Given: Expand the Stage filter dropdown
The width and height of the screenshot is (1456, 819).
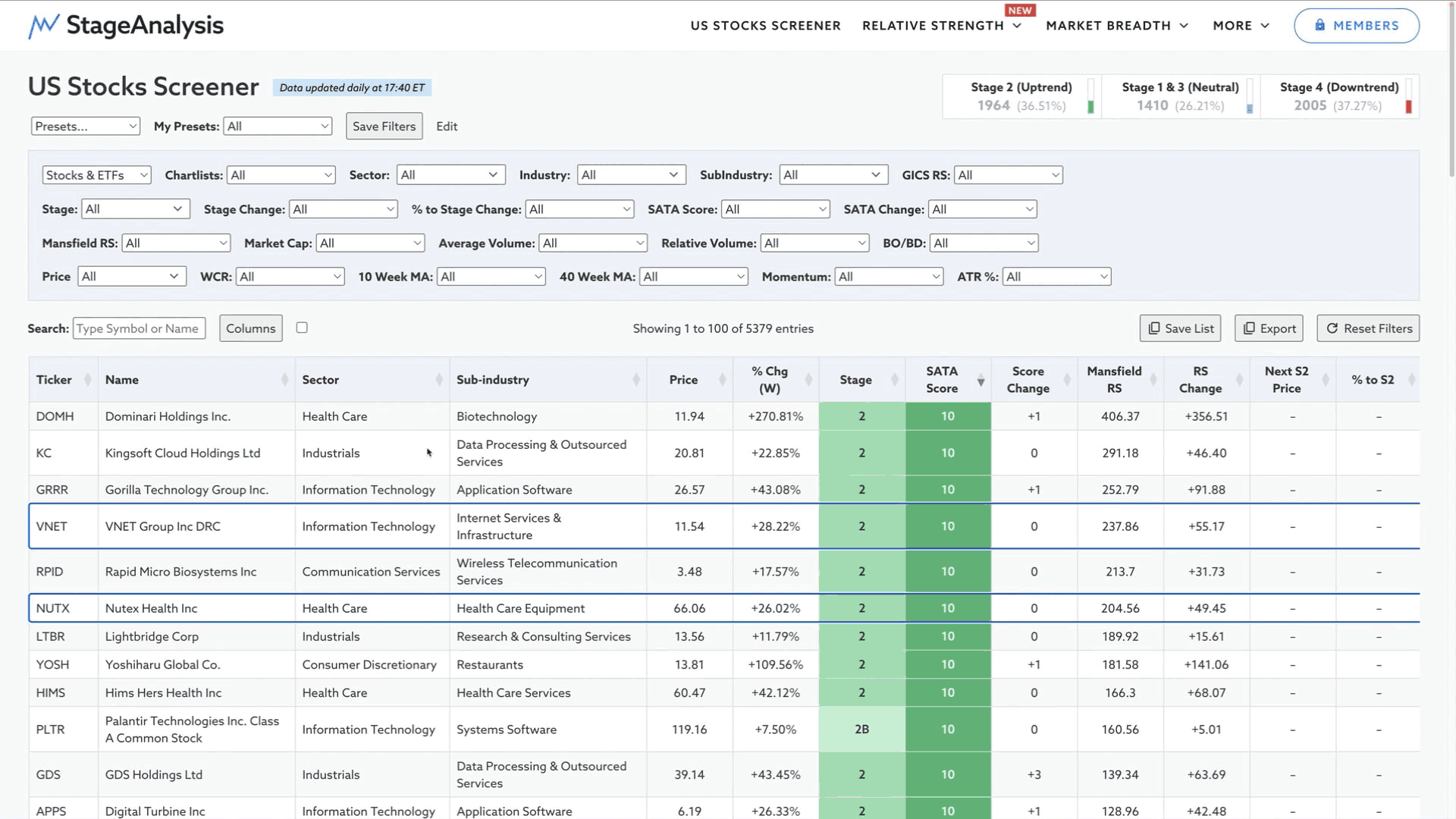Looking at the screenshot, I should click(134, 209).
